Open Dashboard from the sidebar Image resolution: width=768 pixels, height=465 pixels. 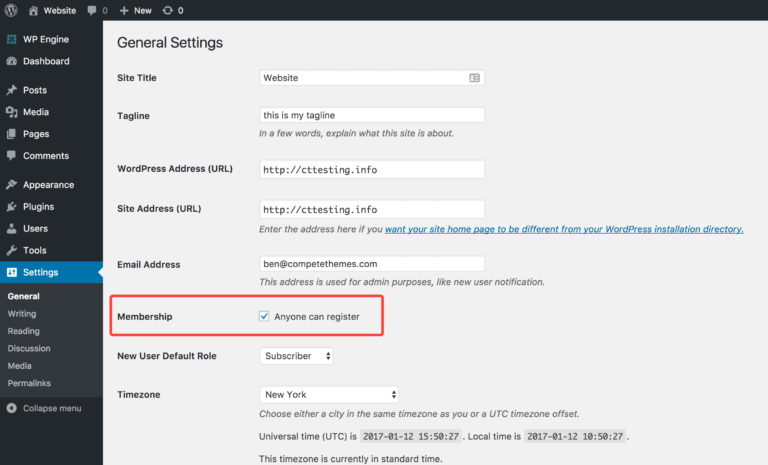[46, 61]
